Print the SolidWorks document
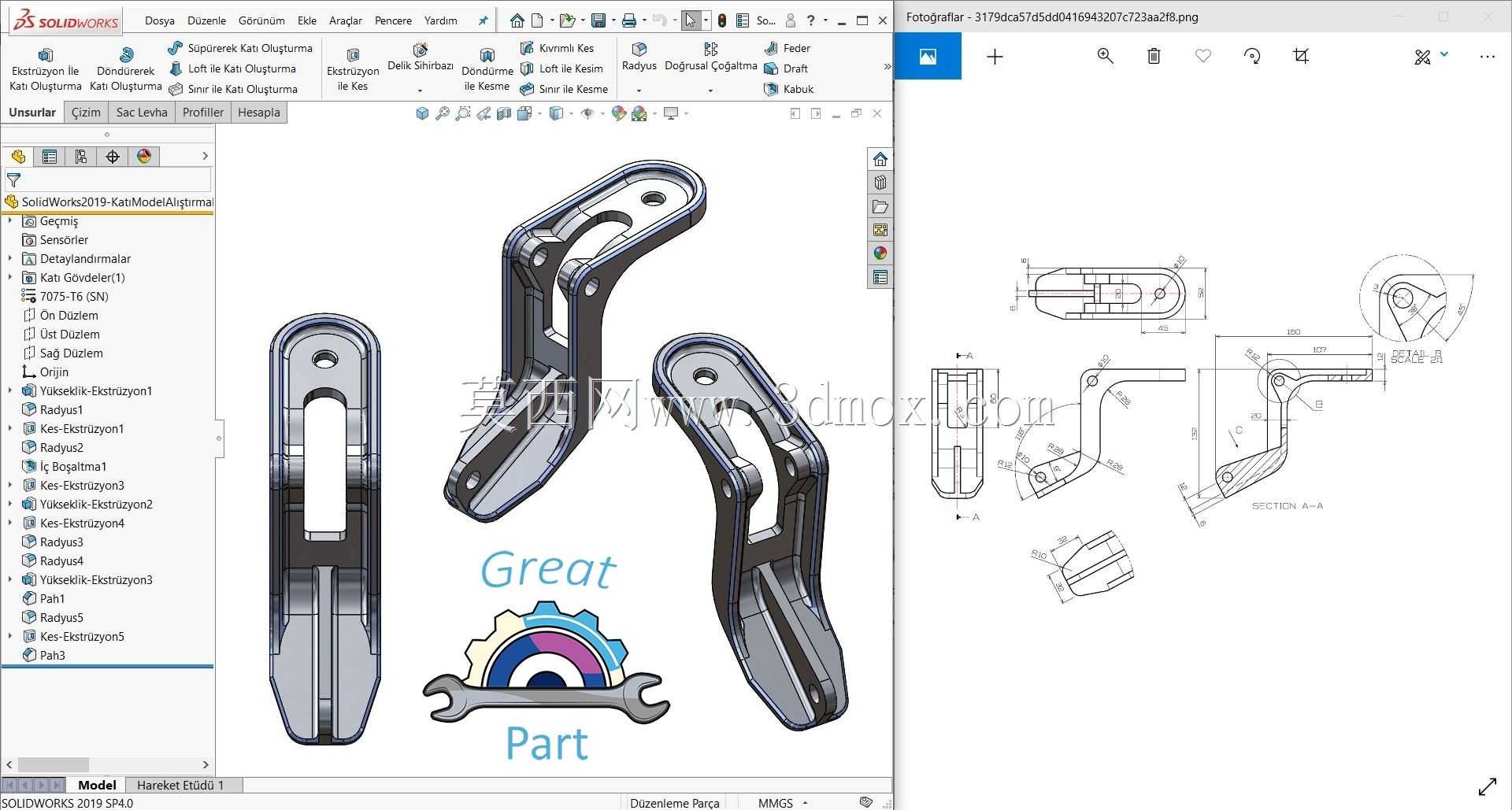 (x=628, y=20)
